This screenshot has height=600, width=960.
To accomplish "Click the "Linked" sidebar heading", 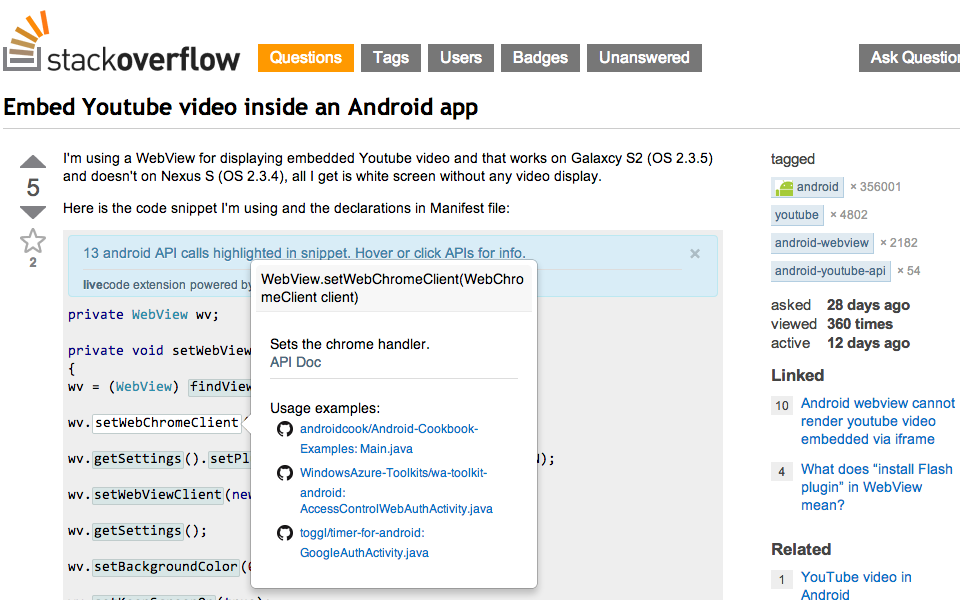I will click(798, 375).
